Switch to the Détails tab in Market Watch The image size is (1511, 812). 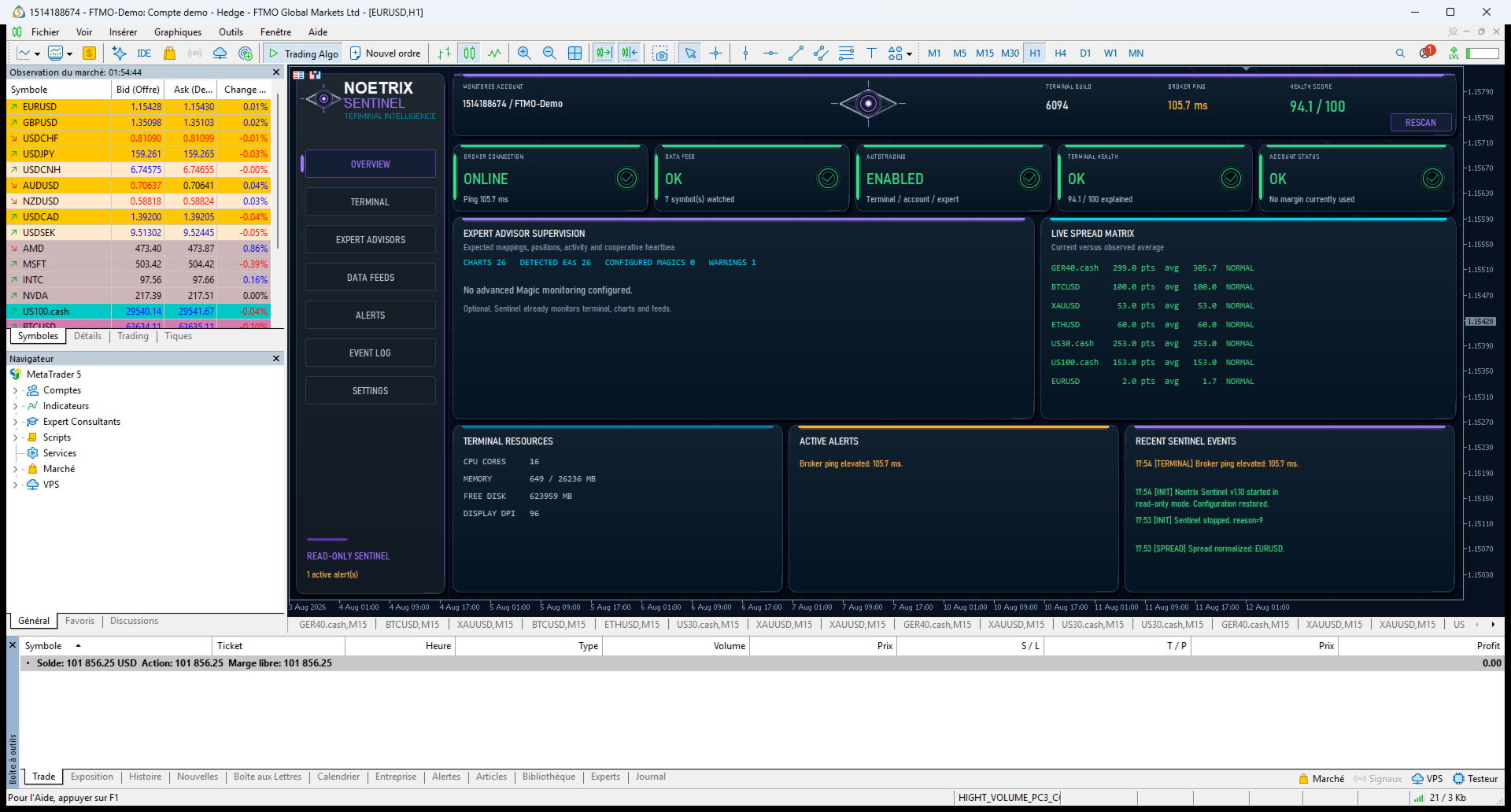[87, 336]
